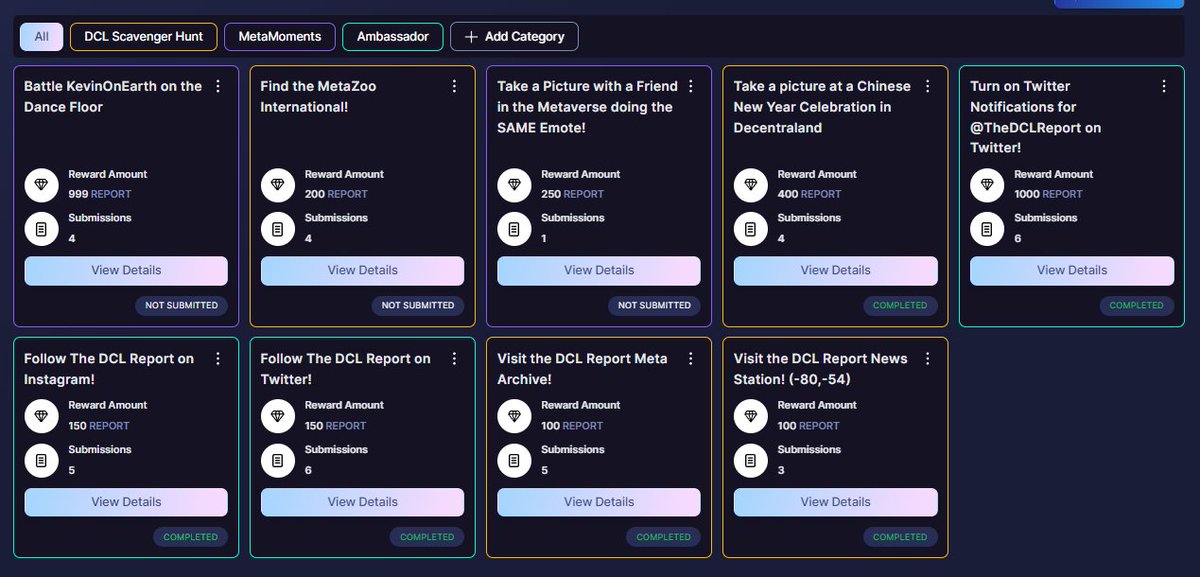Click reward diamond icon on SAME Emote card
This screenshot has height=577, width=1200.
point(514,185)
